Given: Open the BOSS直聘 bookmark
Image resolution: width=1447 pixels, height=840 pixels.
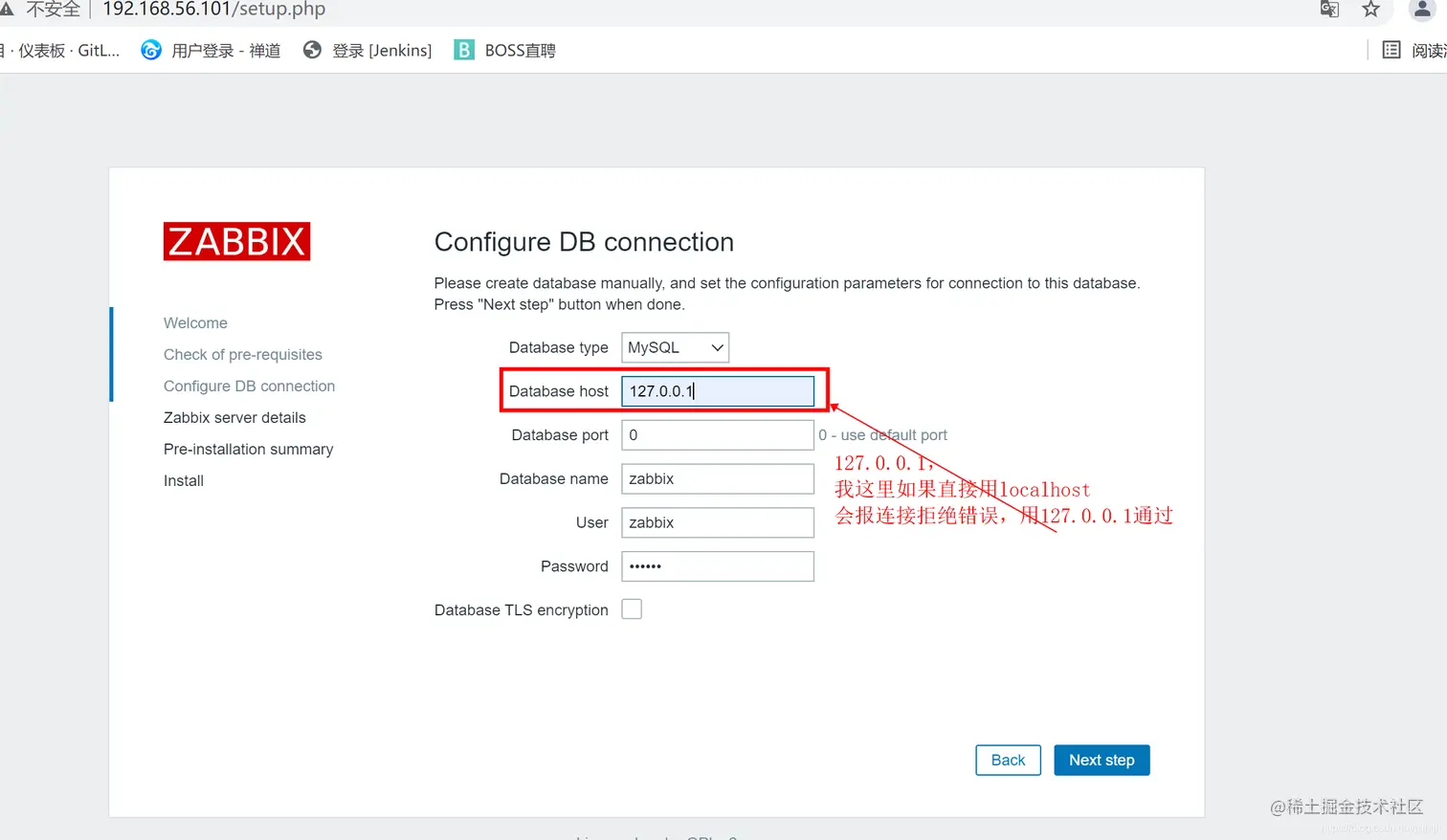Looking at the screenshot, I should (x=504, y=50).
